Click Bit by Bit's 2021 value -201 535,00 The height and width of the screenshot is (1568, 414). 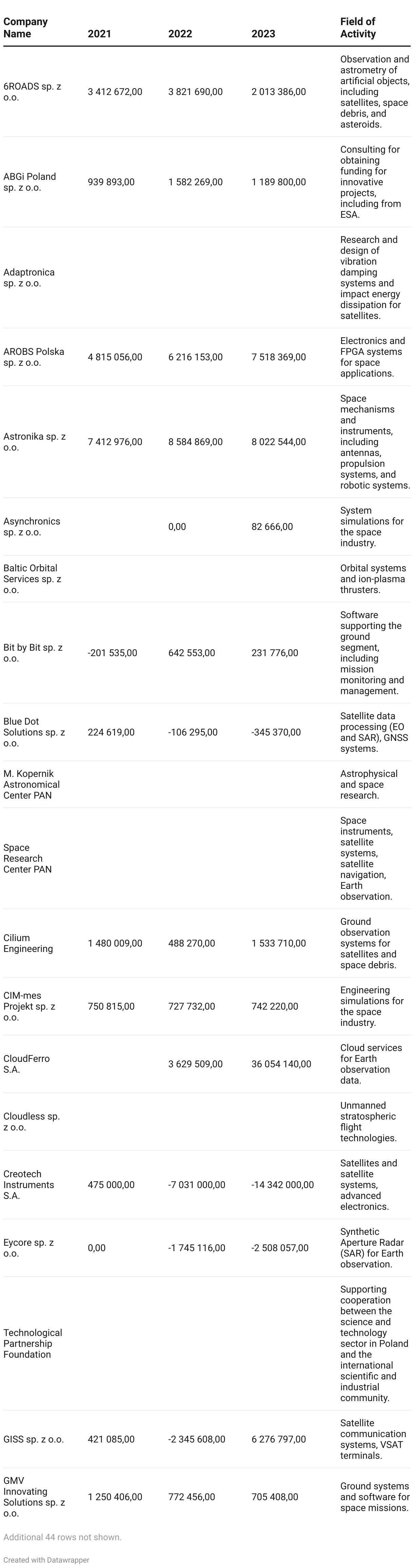click(x=113, y=653)
